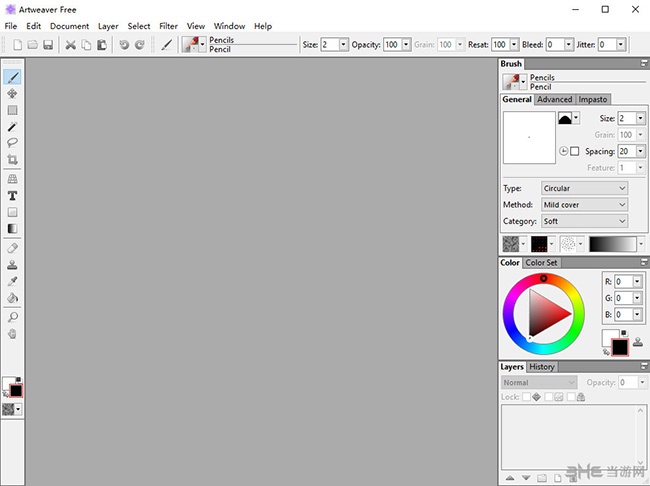Screen dimensions: 650x486
Task: Select the Brush tool in toolbox
Action: coord(13,77)
